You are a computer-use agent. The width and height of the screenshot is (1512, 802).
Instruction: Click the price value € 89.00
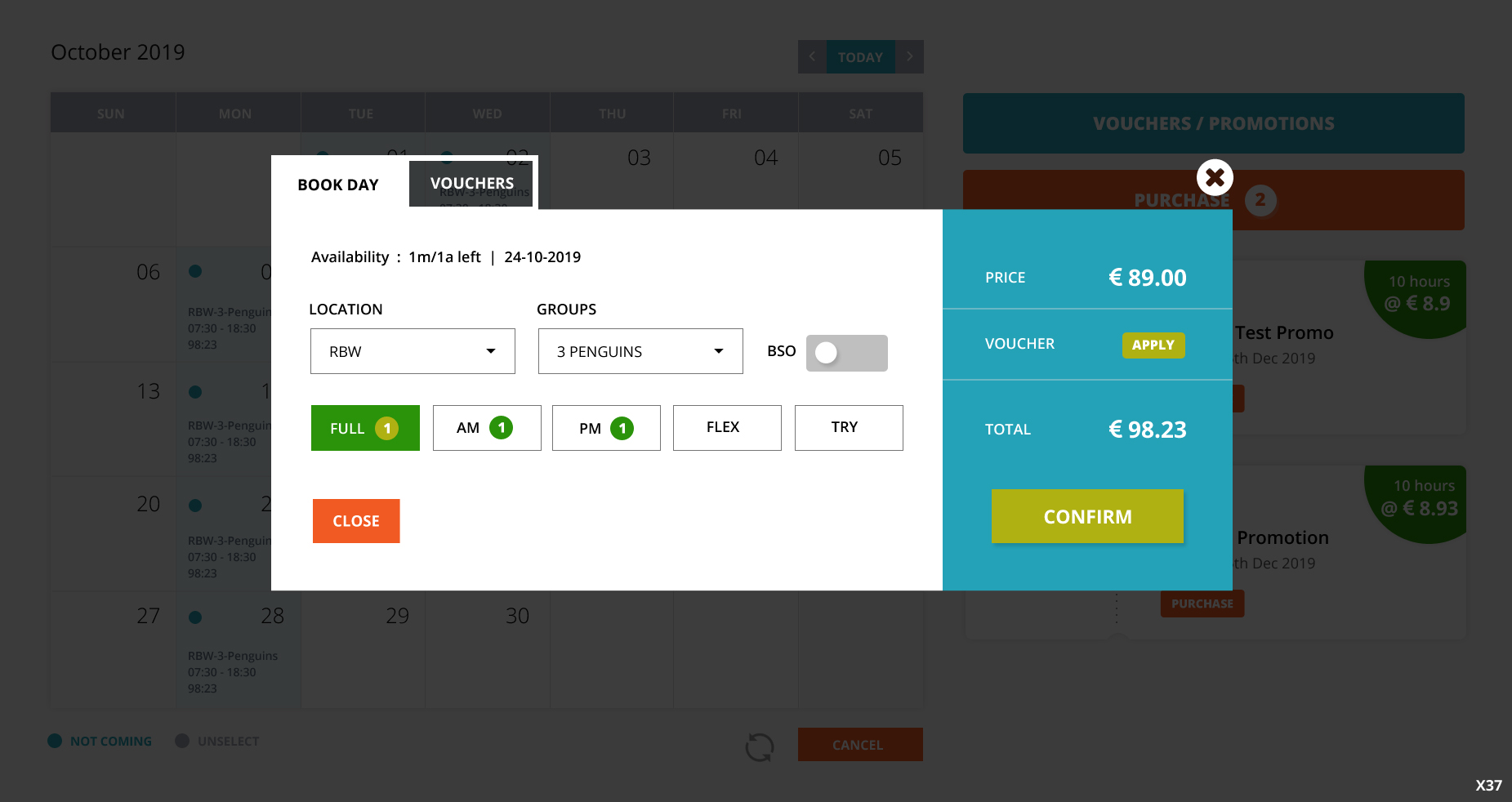(1148, 278)
